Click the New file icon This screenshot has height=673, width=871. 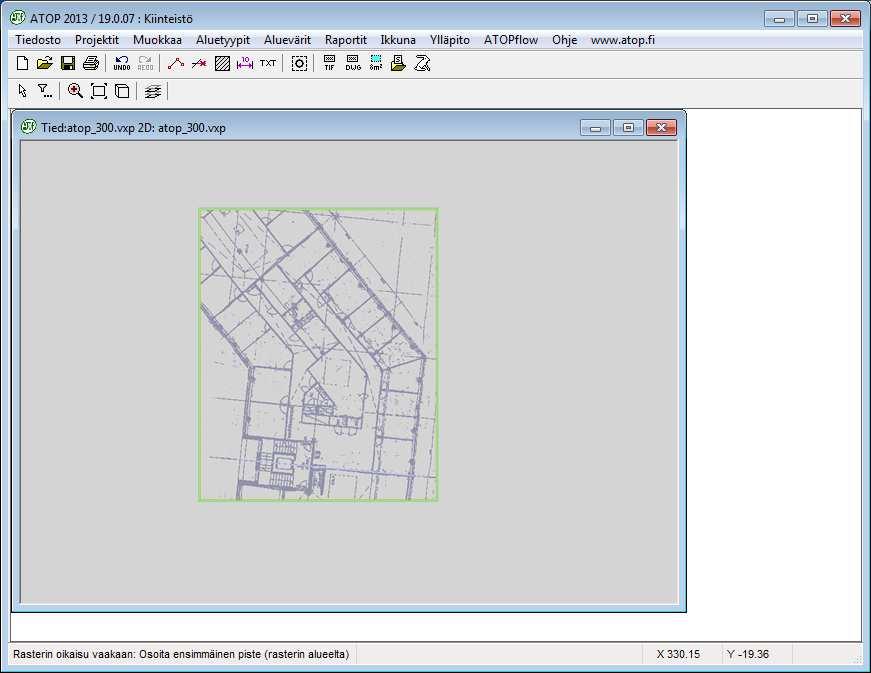click(x=22, y=63)
